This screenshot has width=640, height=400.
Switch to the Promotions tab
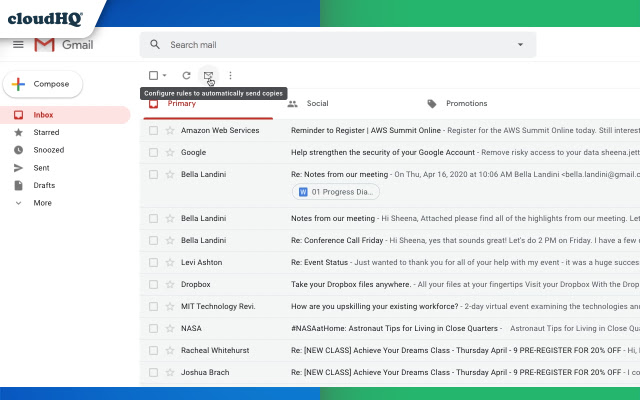[466, 103]
